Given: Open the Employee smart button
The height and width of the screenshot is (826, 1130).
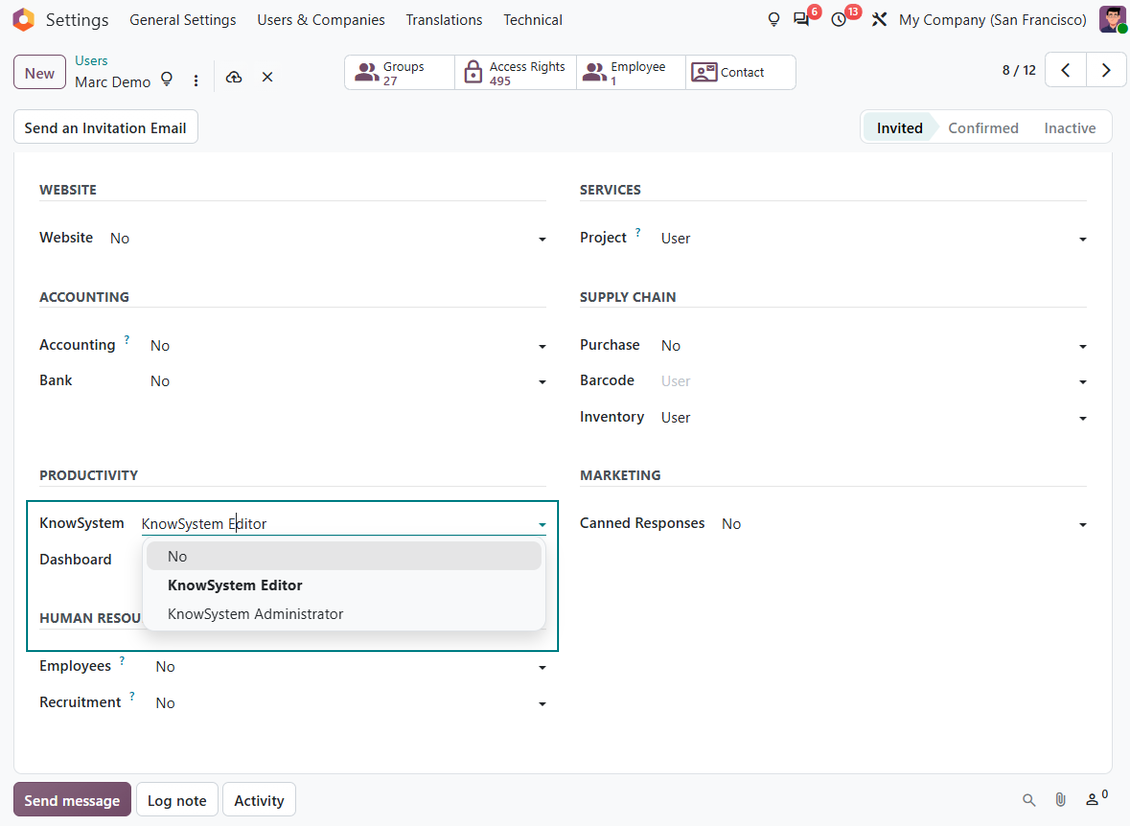Looking at the screenshot, I should (x=631, y=72).
